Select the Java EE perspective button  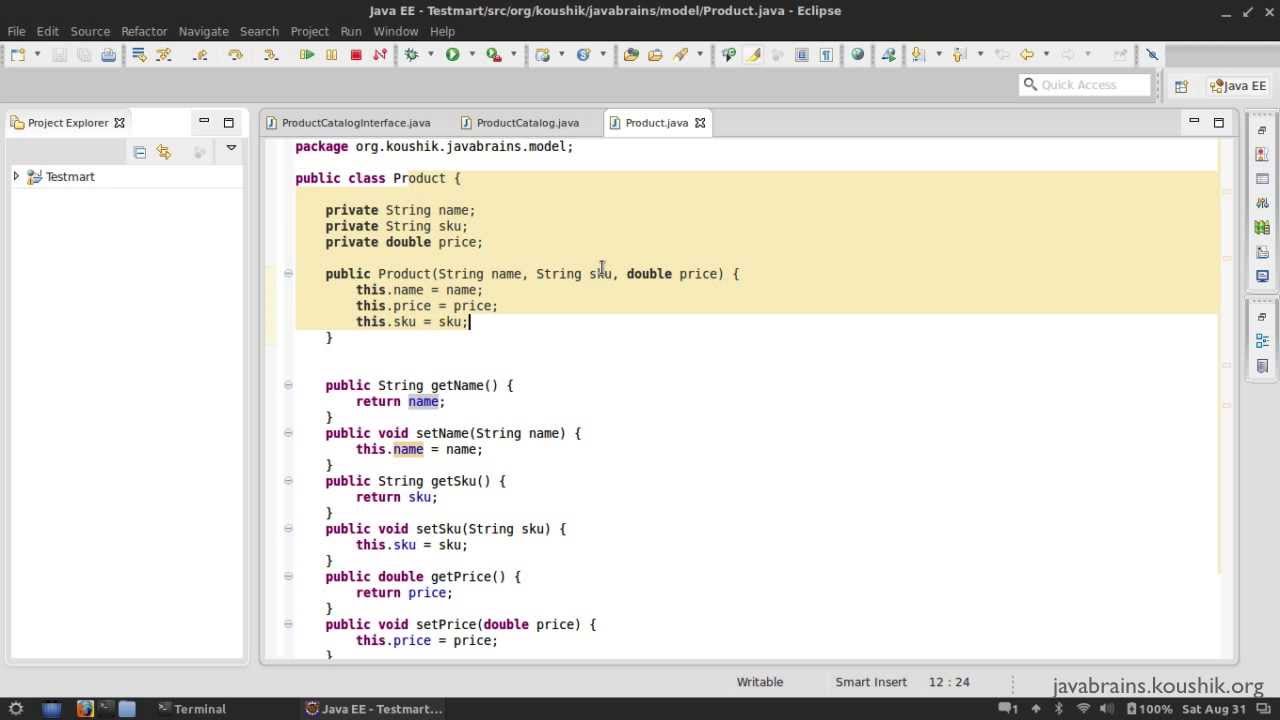coord(1238,86)
